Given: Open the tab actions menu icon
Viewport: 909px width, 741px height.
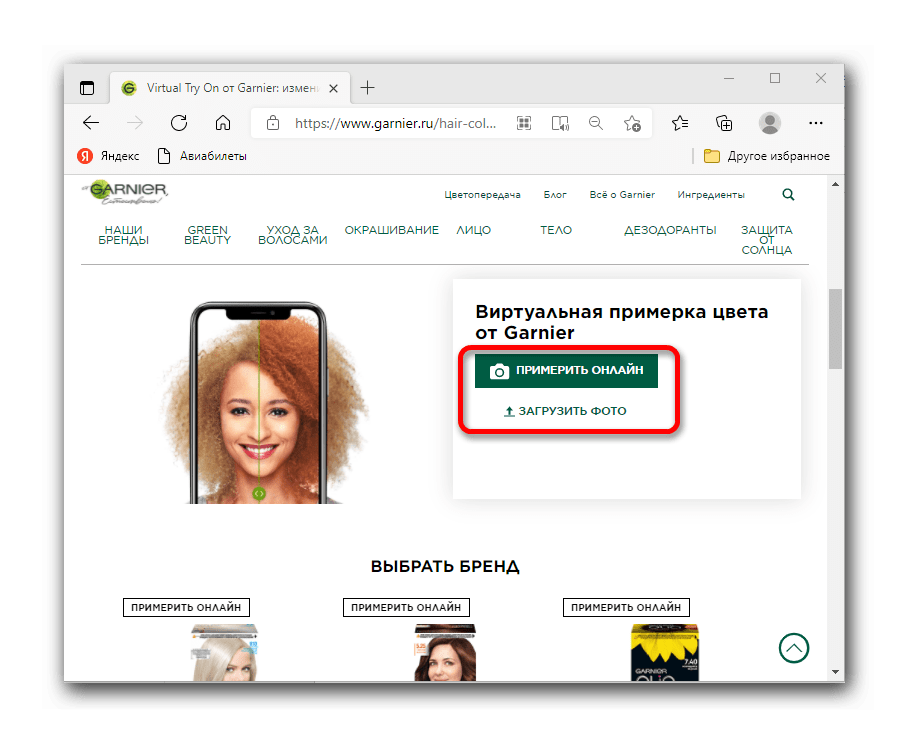Looking at the screenshot, I should pos(87,88).
